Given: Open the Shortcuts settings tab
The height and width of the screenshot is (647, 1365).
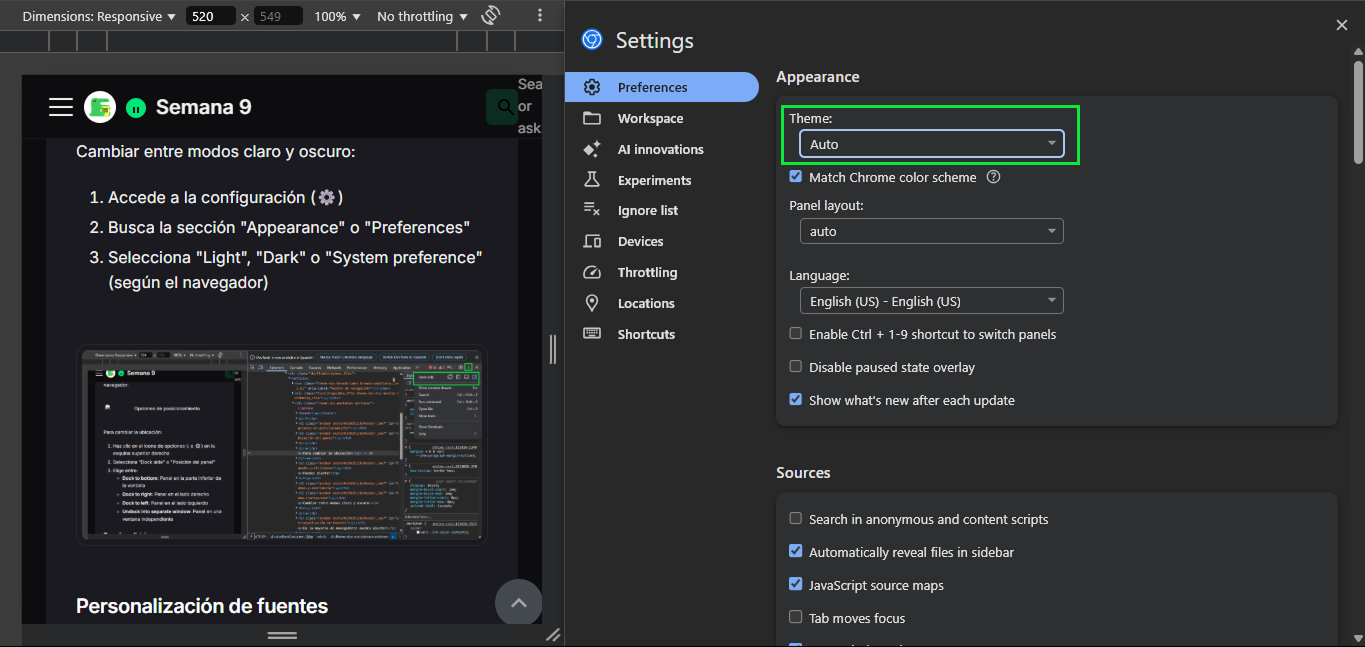Looking at the screenshot, I should 646,335.
